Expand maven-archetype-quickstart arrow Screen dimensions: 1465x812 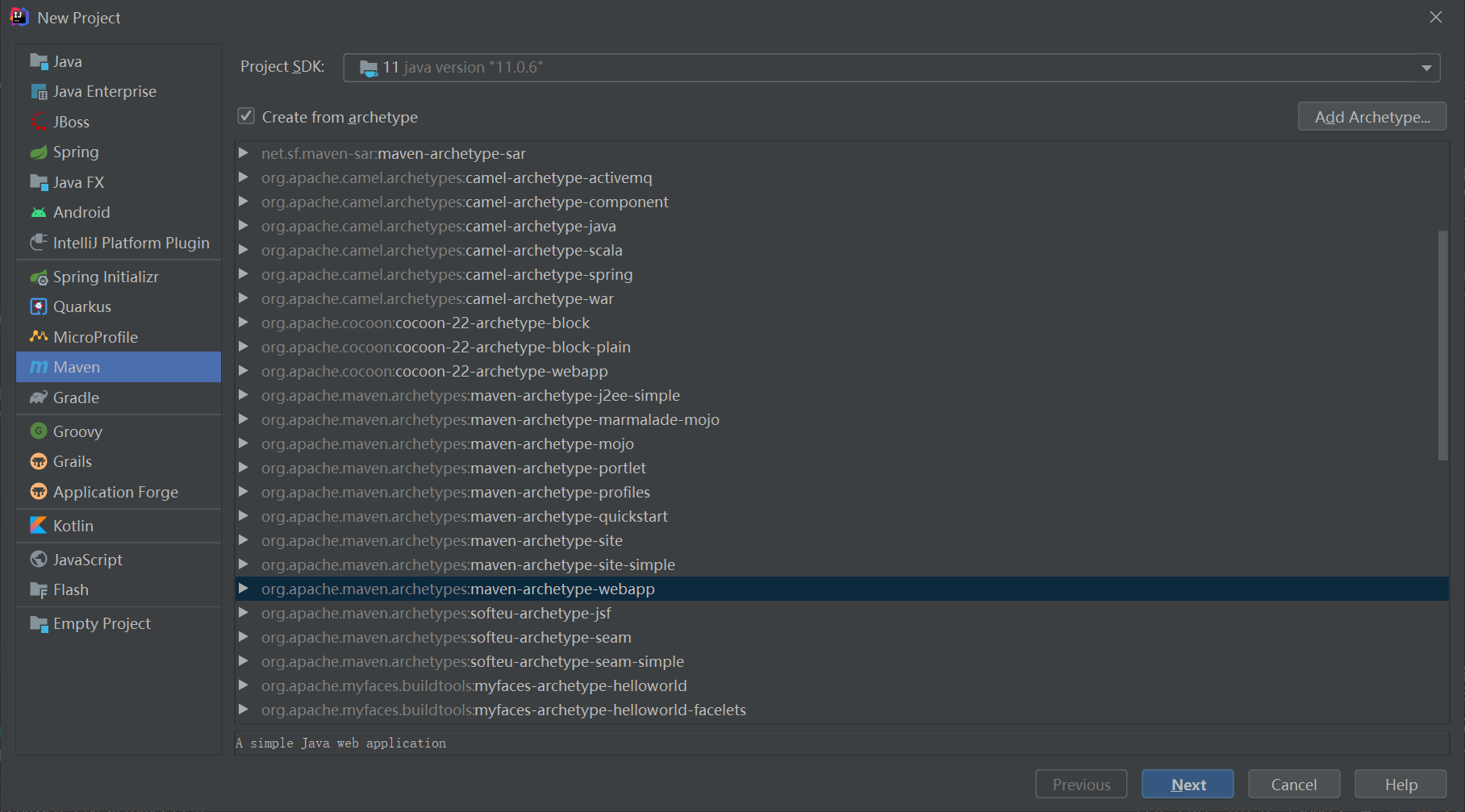click(x=243, y=515)
